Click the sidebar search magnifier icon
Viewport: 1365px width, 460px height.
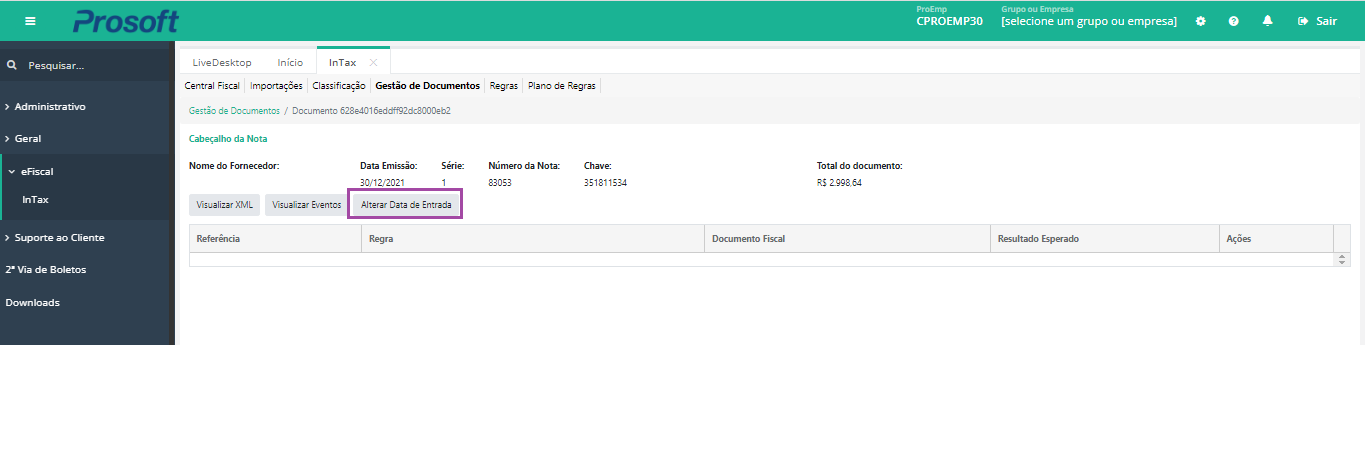[x=12, y=65]
